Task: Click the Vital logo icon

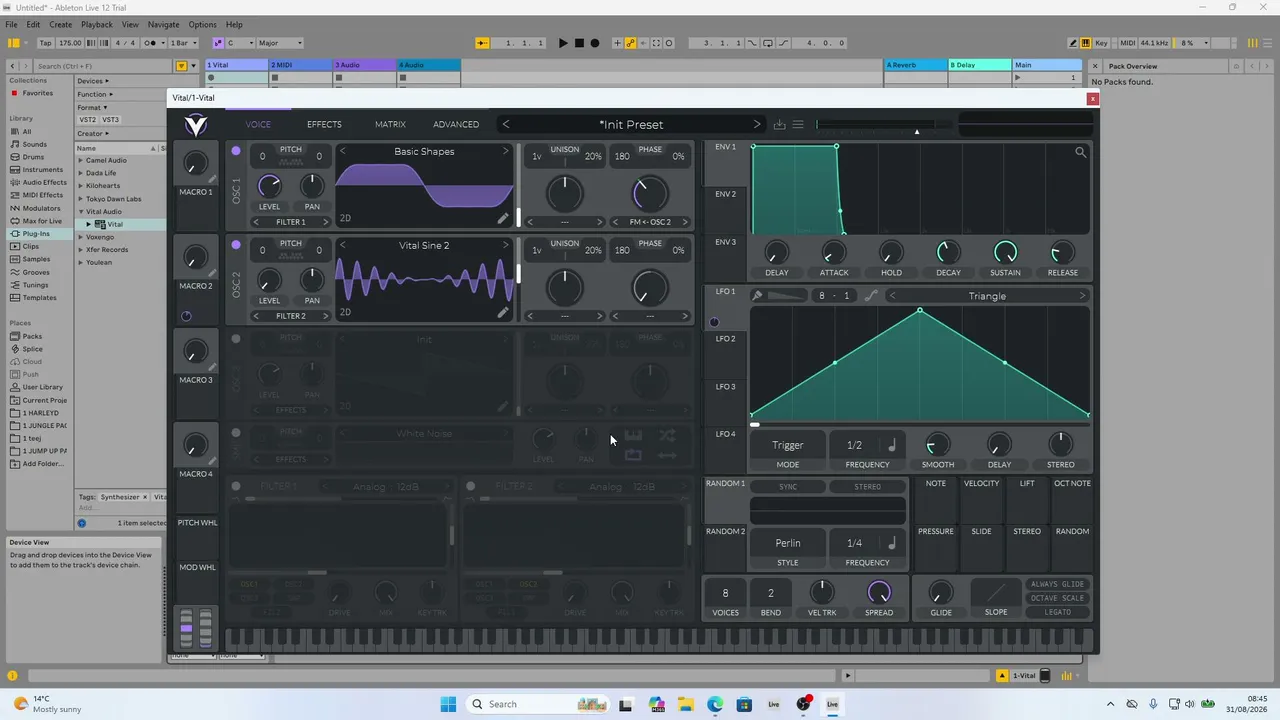Action: point(196,124)
